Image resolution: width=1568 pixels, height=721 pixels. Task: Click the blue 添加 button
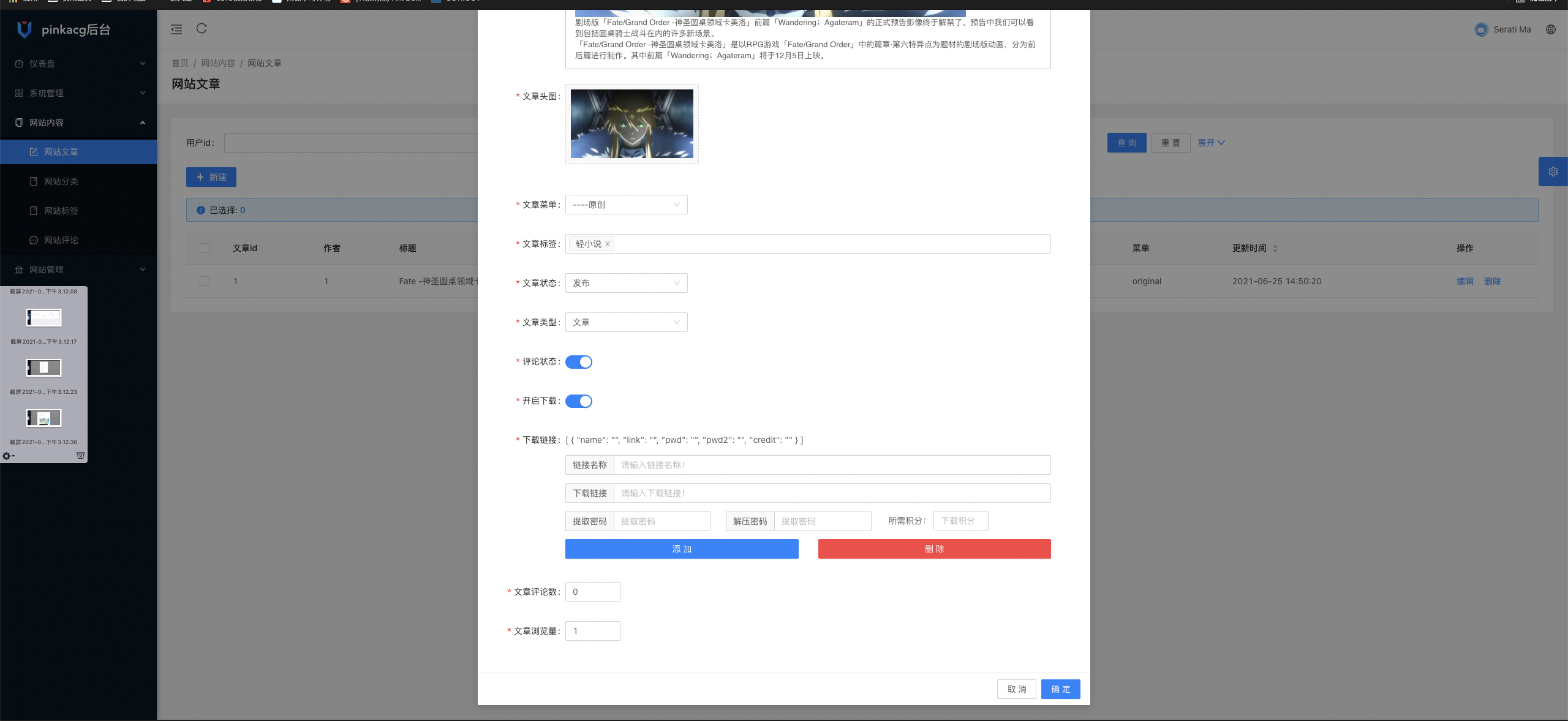(681, 549)
